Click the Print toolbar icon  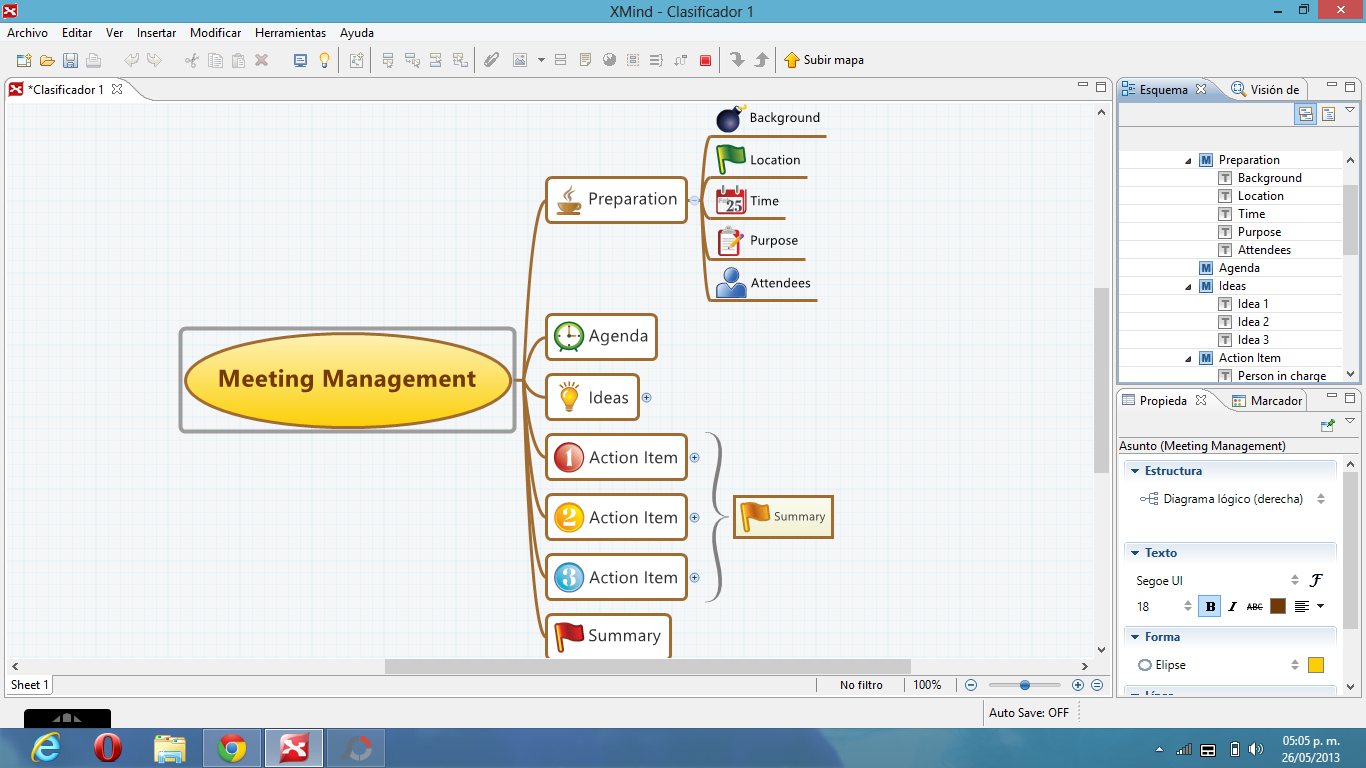[93, 60]
